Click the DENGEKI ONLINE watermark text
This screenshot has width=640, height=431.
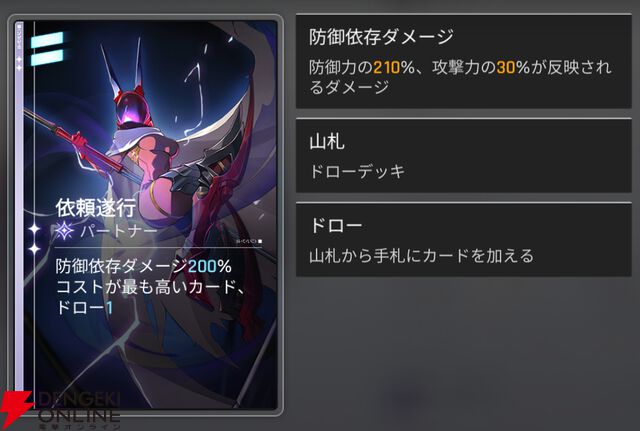(x=80, y=410)
